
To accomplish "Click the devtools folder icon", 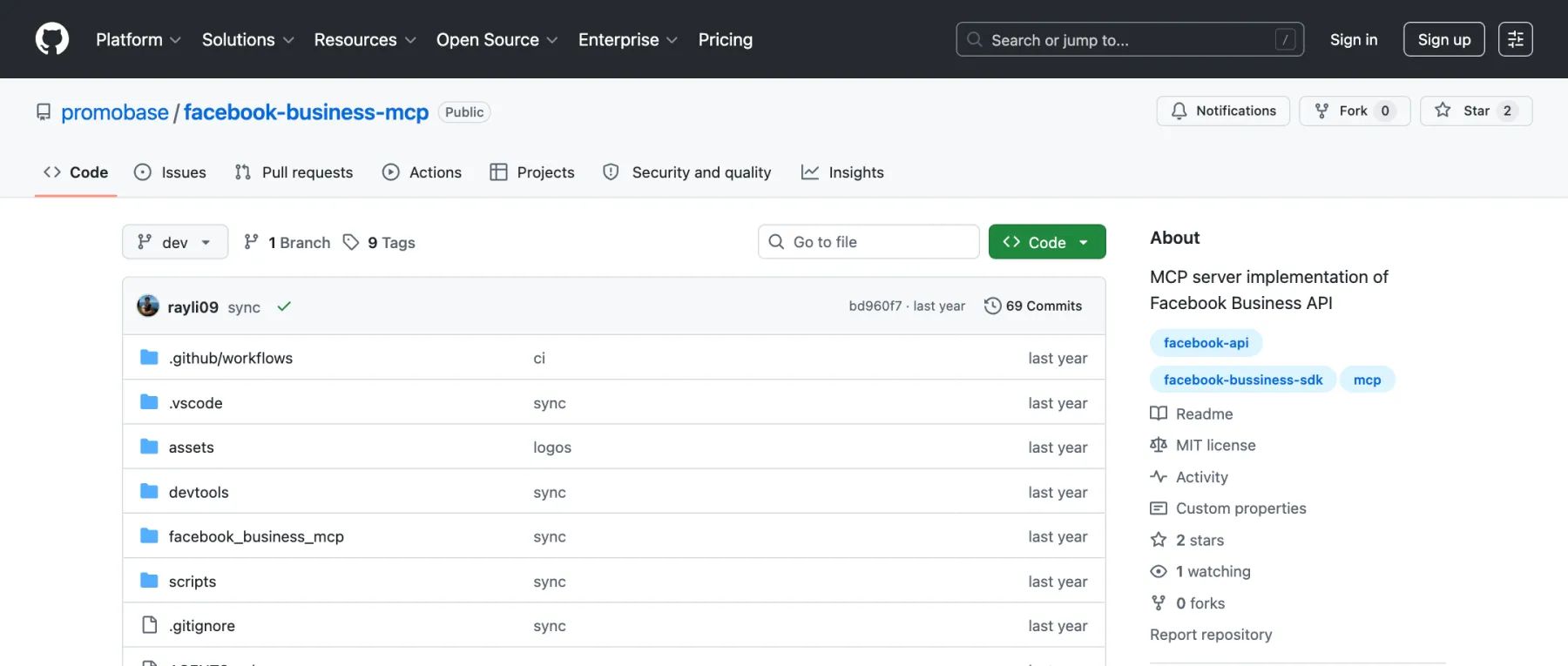I will click(x=149, y=491).
